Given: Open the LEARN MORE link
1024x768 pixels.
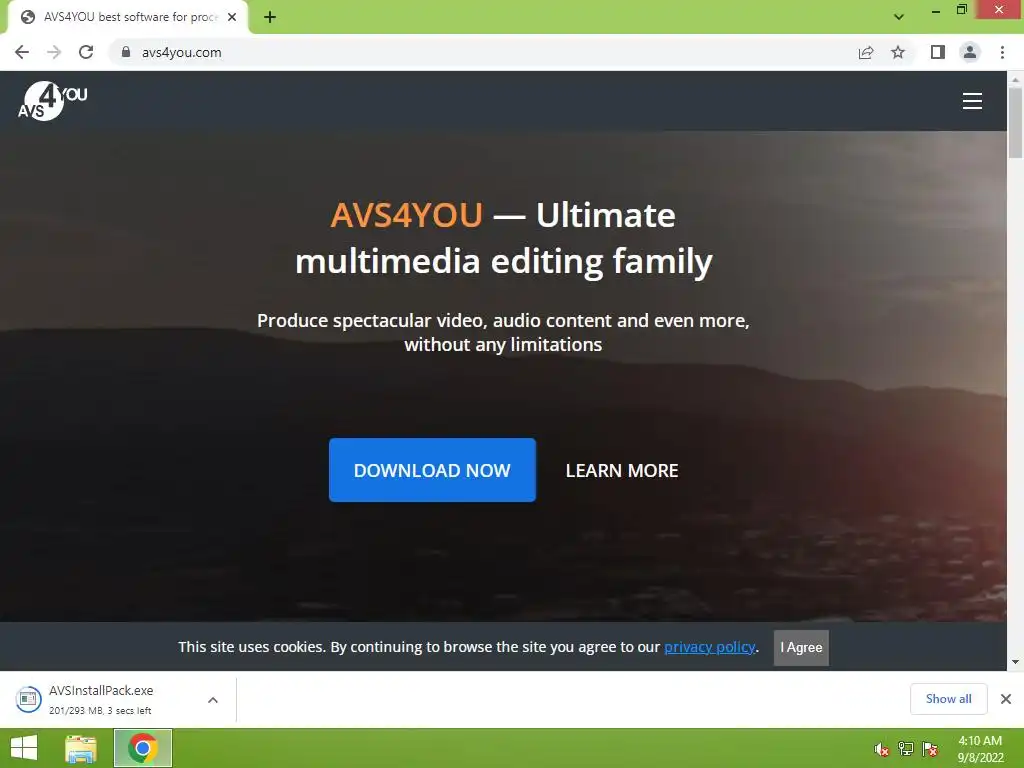Looking at the screenshot, I should pyautogui.click(x=622, y=471).
